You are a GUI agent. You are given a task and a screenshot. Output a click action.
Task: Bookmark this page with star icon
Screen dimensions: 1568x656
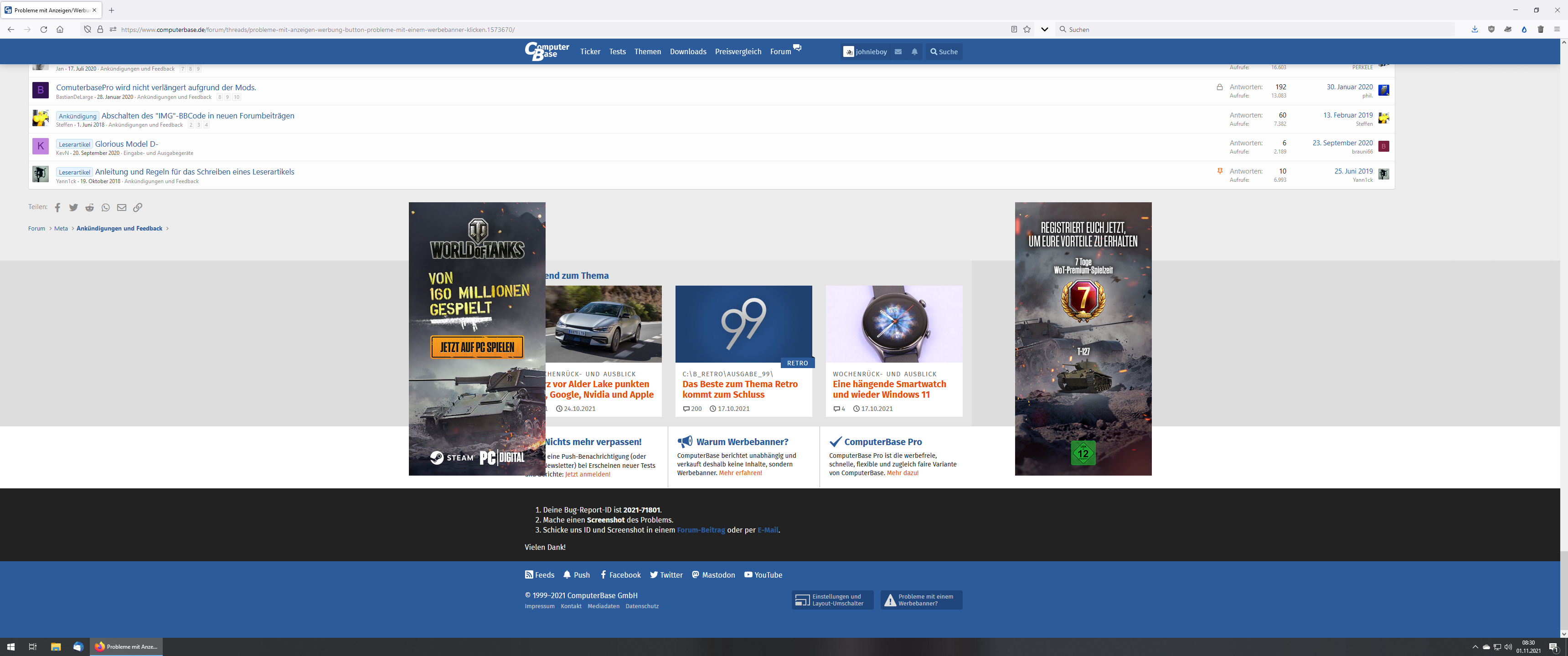point(1027,29)
